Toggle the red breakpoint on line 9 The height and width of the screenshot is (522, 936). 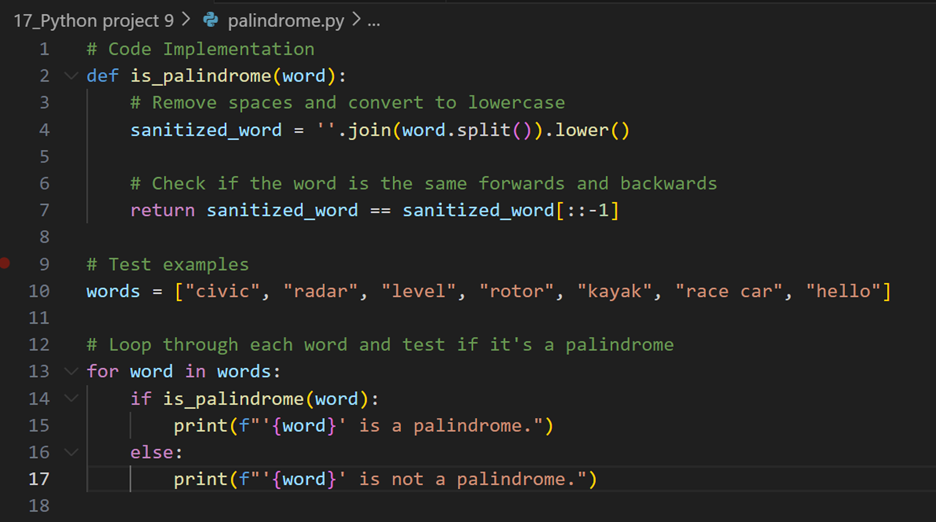tap(5, 263)
